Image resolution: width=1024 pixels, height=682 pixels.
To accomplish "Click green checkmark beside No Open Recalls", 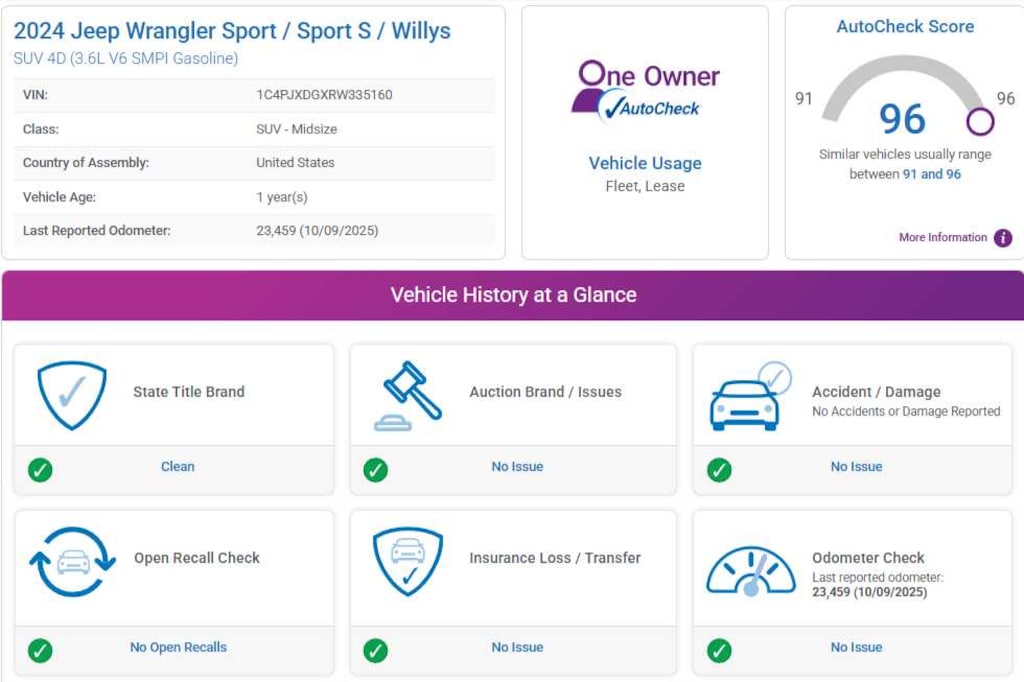I will (40, 650).
